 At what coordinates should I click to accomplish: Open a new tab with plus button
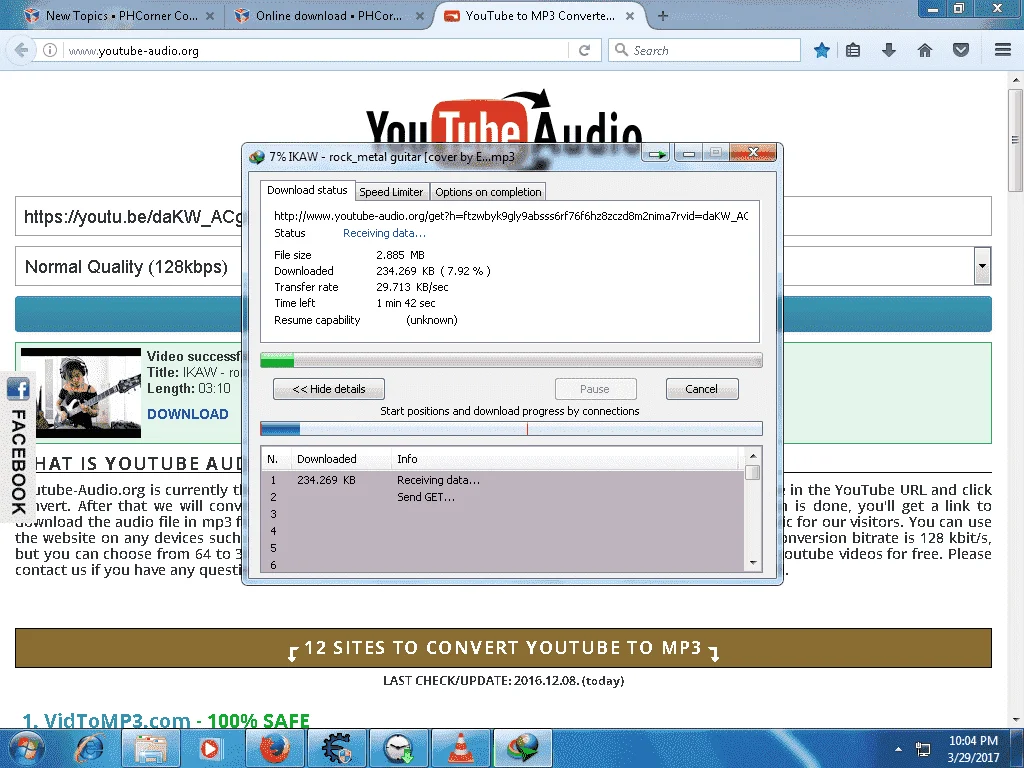[663, 16]
